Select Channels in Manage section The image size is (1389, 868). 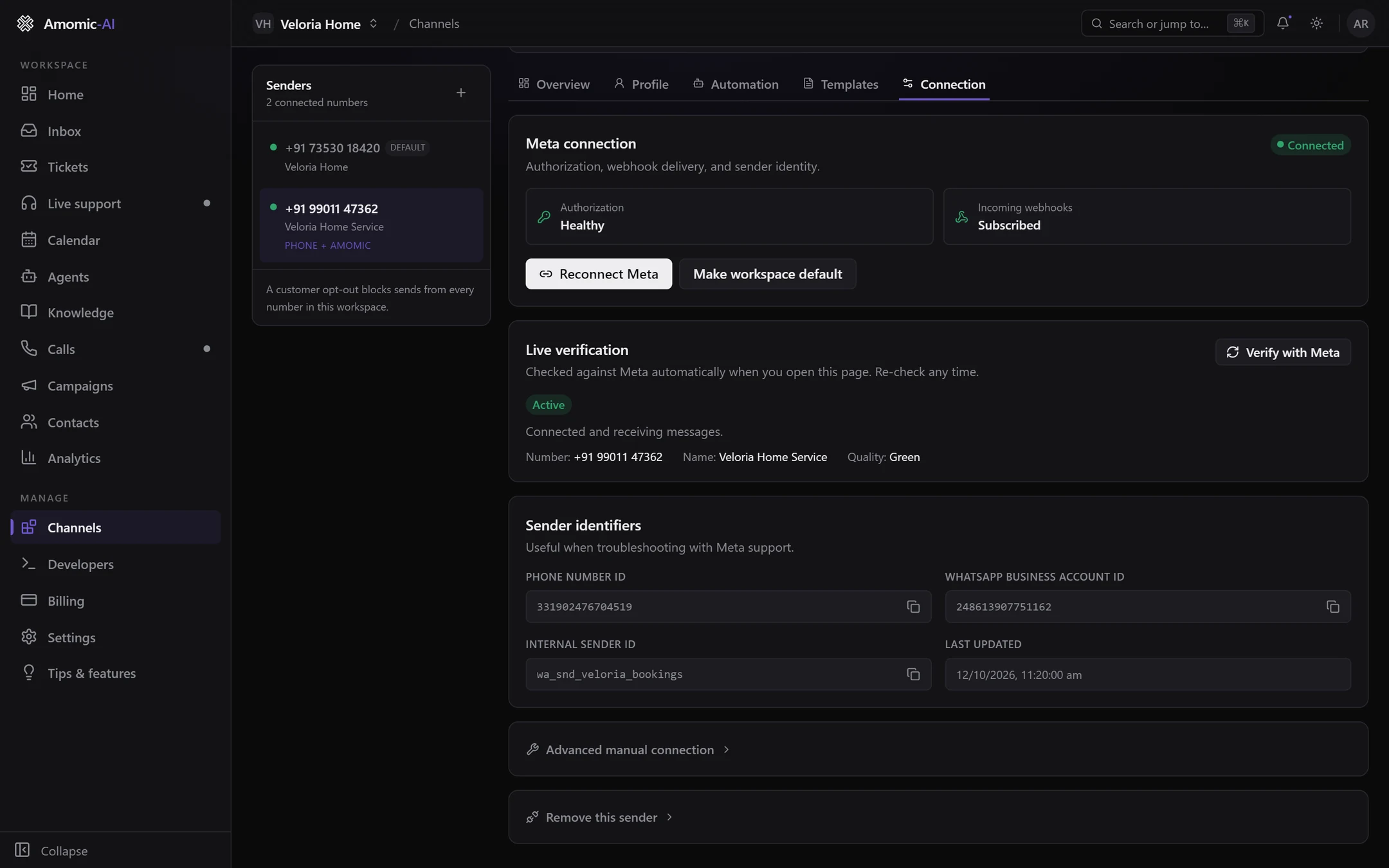[x=116, y=528]
